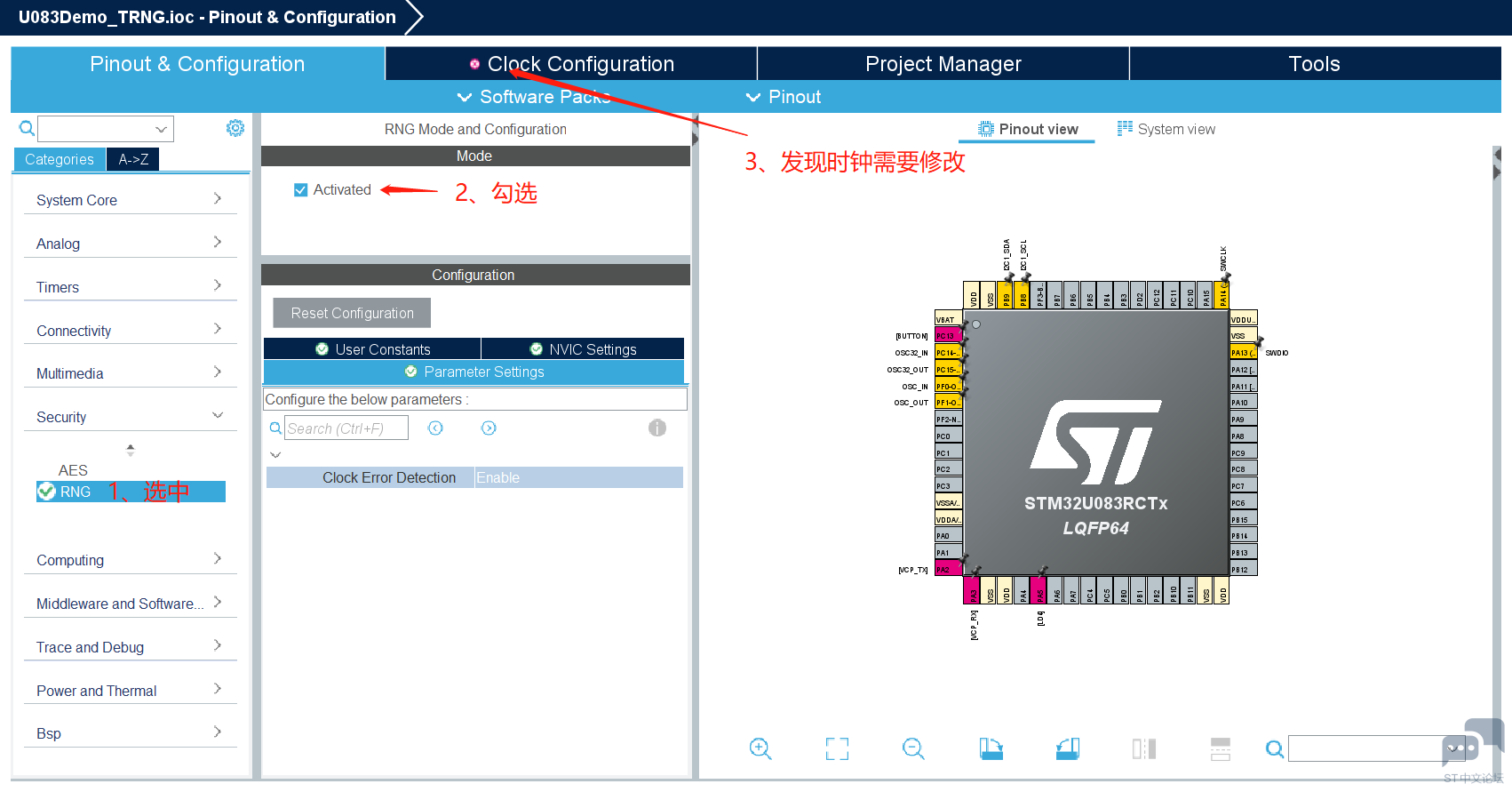Open the Tools tab

pyautogui.click(x=1315, y=64)
